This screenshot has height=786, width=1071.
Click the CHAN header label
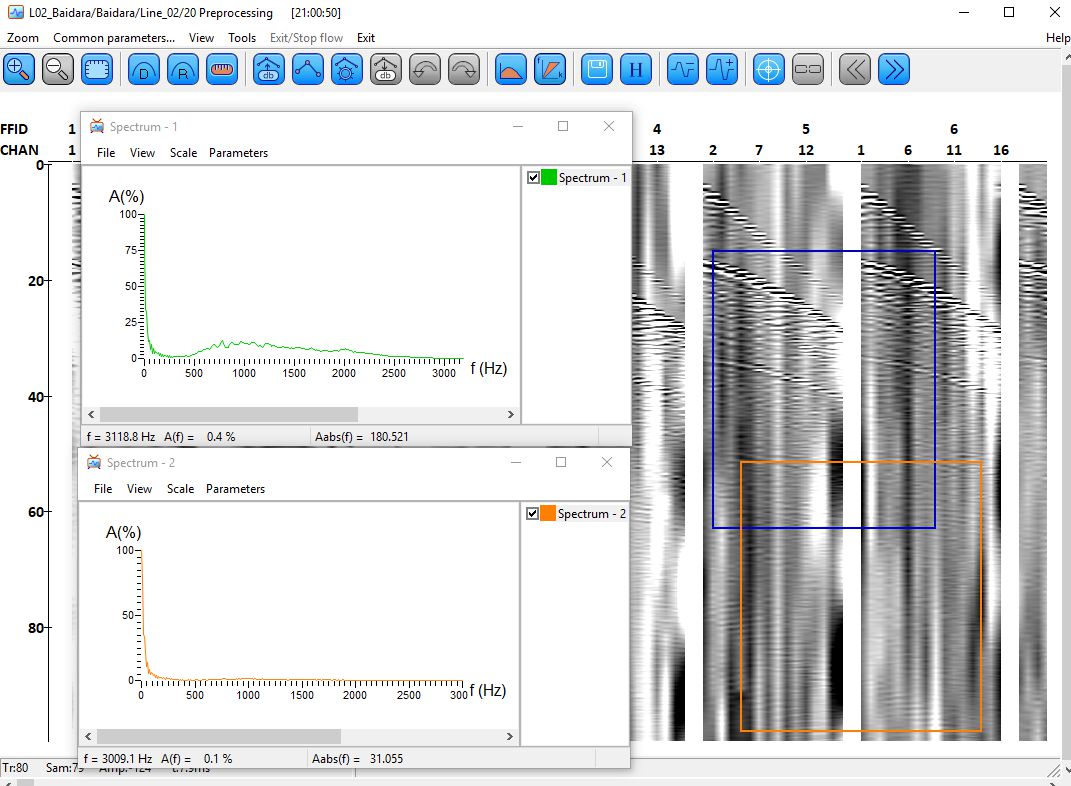click(19, 150)
